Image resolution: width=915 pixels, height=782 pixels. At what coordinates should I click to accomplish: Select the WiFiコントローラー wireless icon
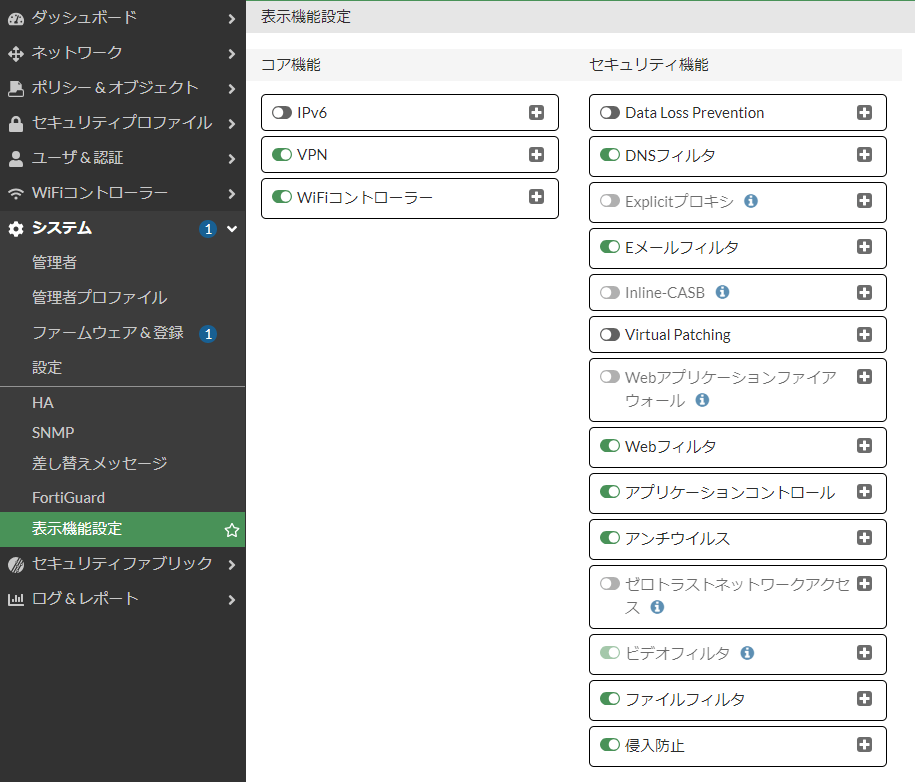click(15, 193)
